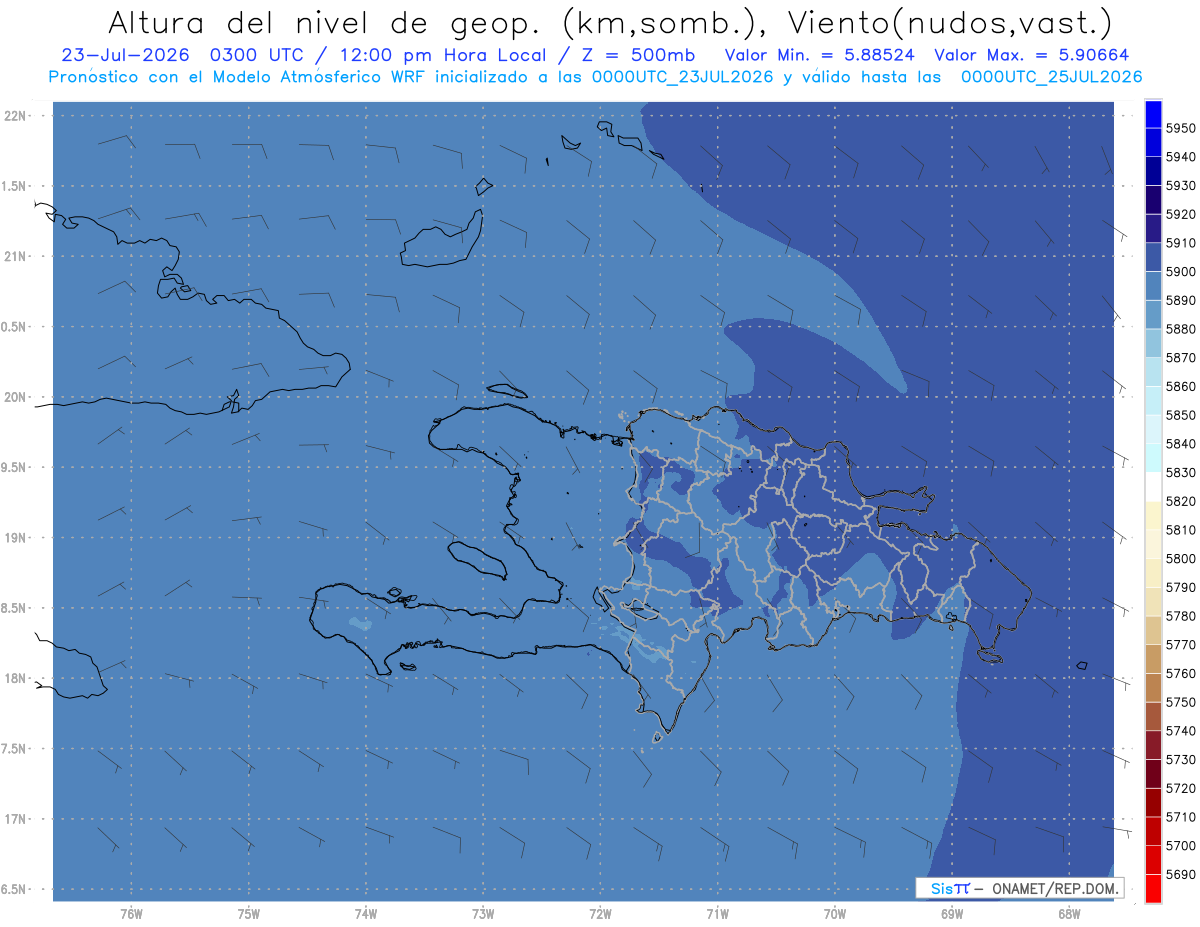
Task: Click the 5750 colorbar label
Action: coord(1180,702)
